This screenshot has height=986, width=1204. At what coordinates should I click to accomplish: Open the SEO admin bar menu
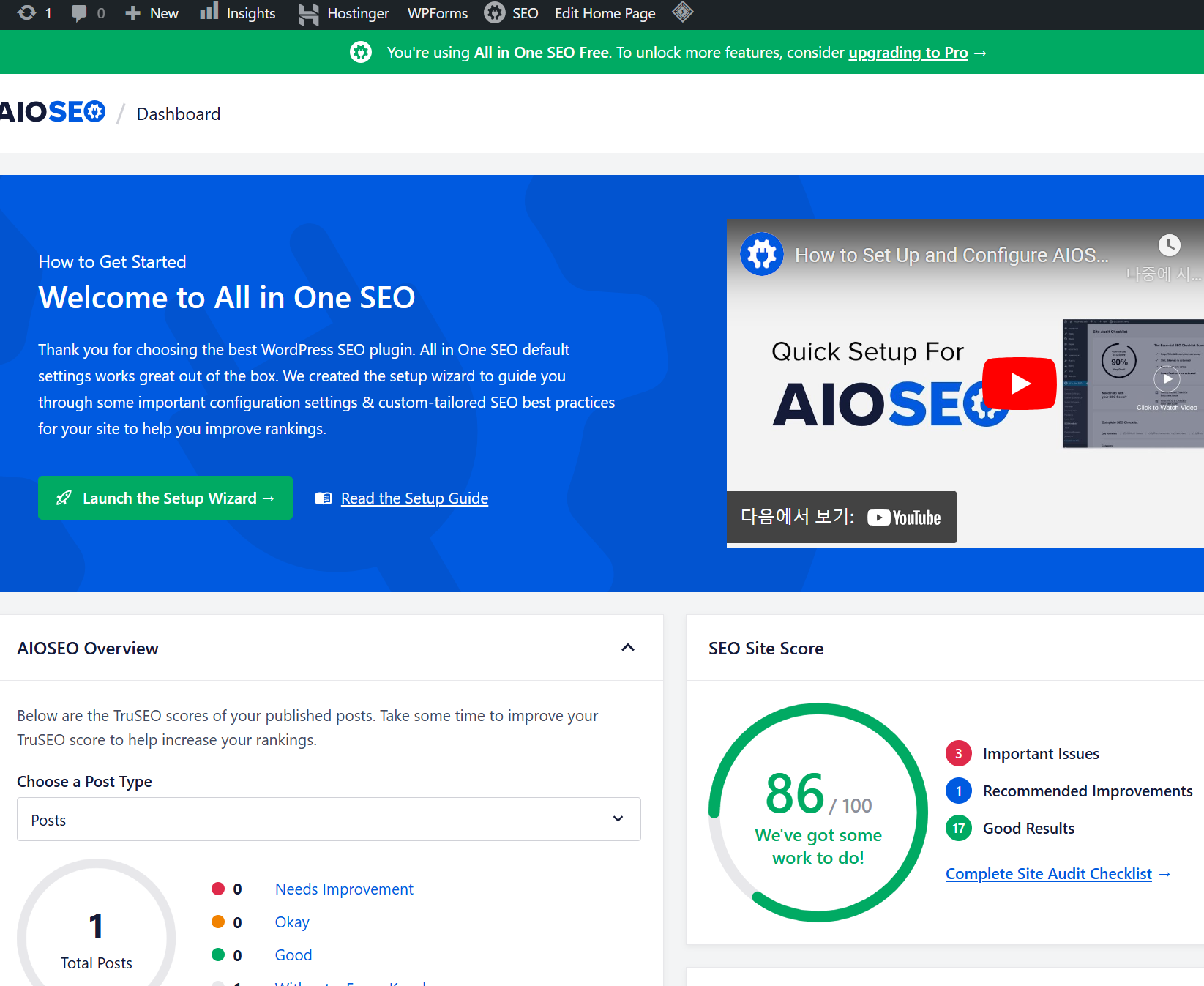click(x=511, y=13)
